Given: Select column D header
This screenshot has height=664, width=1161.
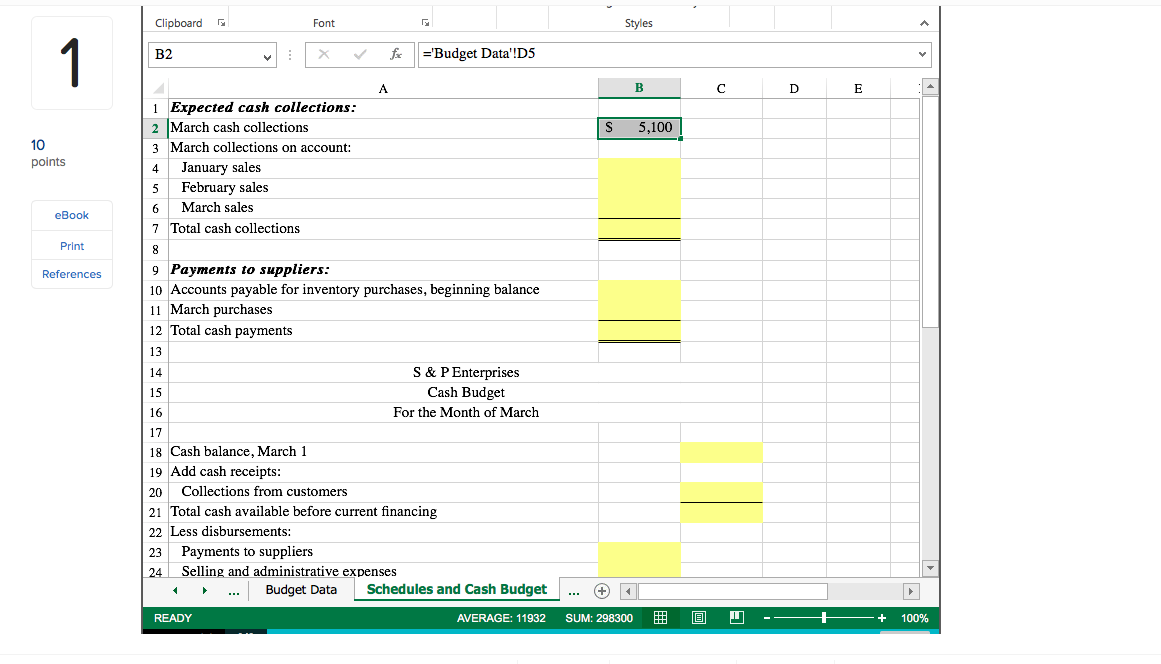Looking at the screenshot, I should click(794, 89).
